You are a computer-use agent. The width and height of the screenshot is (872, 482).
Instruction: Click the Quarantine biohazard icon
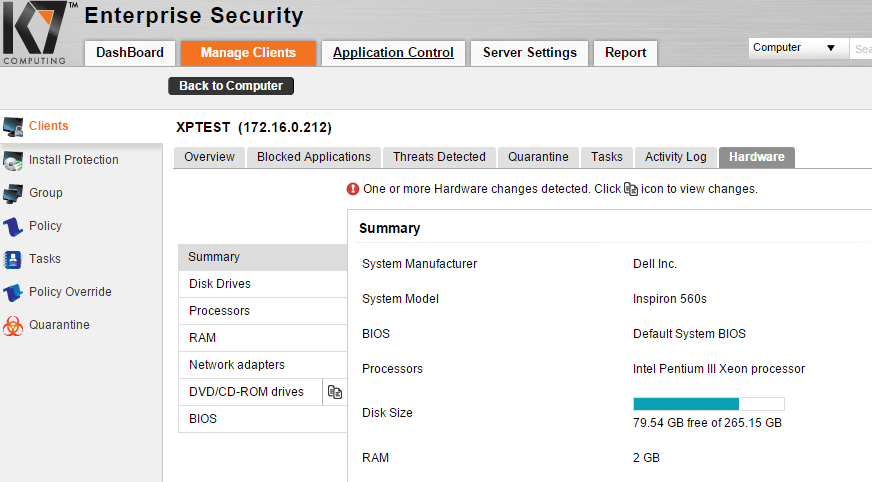pyautogui.click(x=13, y=325)
